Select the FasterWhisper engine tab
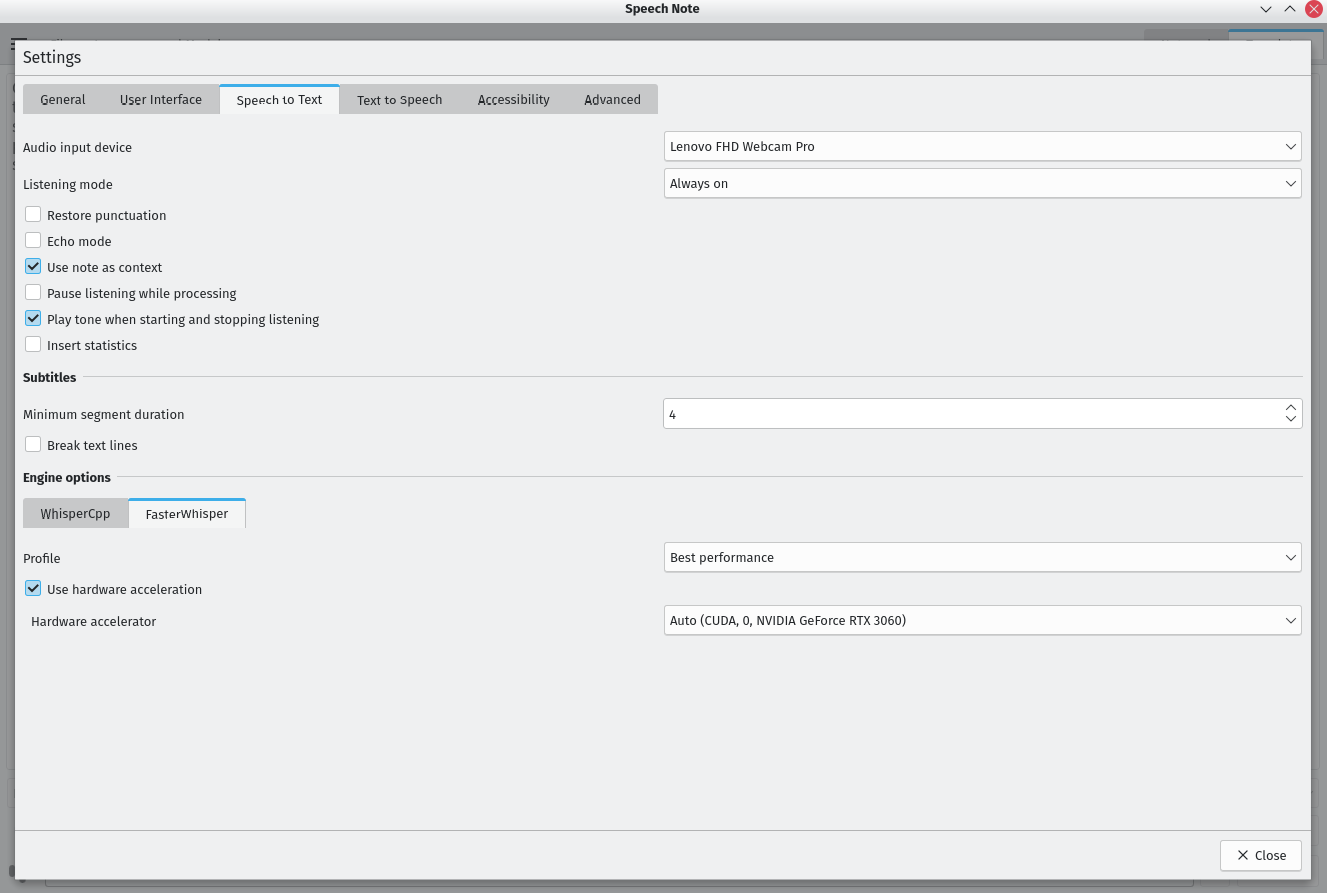Viewport: 1327px width, 893px height. pos(187,513)
